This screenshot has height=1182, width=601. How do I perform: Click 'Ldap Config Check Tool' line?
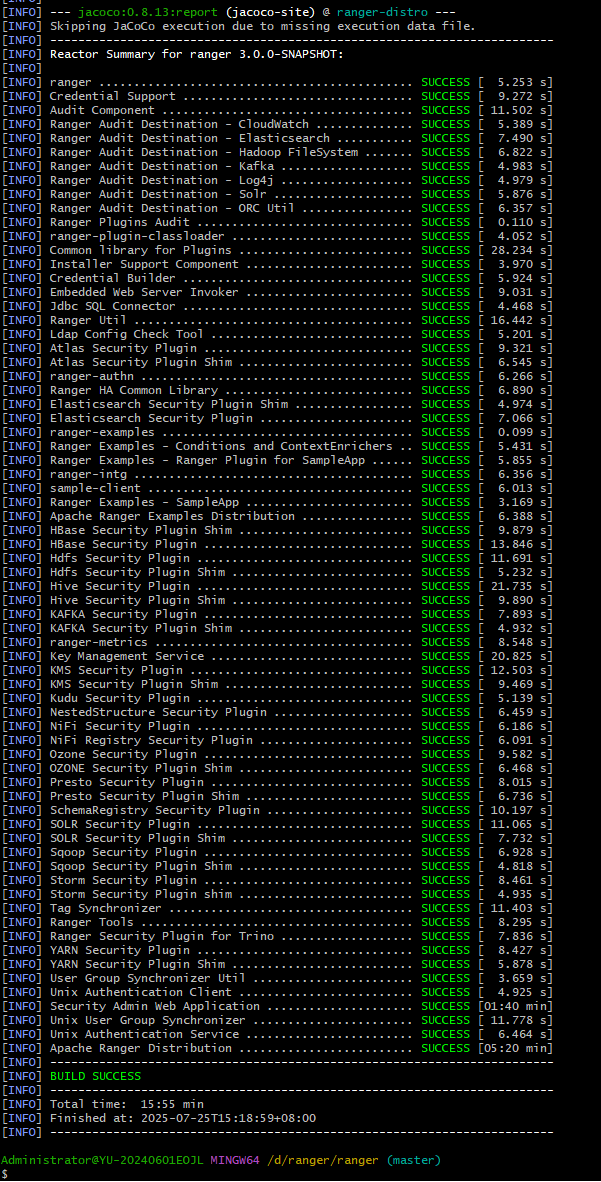pos(278,334)
